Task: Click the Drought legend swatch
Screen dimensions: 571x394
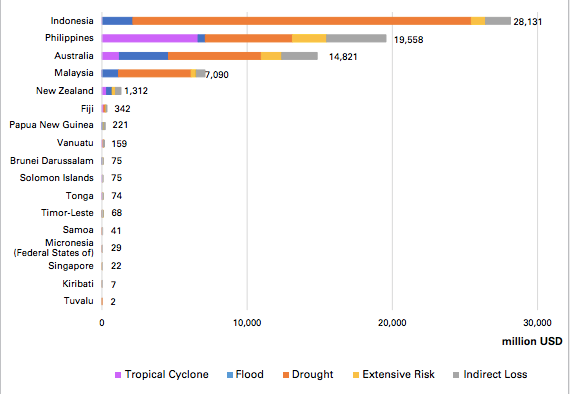Action: click(286, 375)
